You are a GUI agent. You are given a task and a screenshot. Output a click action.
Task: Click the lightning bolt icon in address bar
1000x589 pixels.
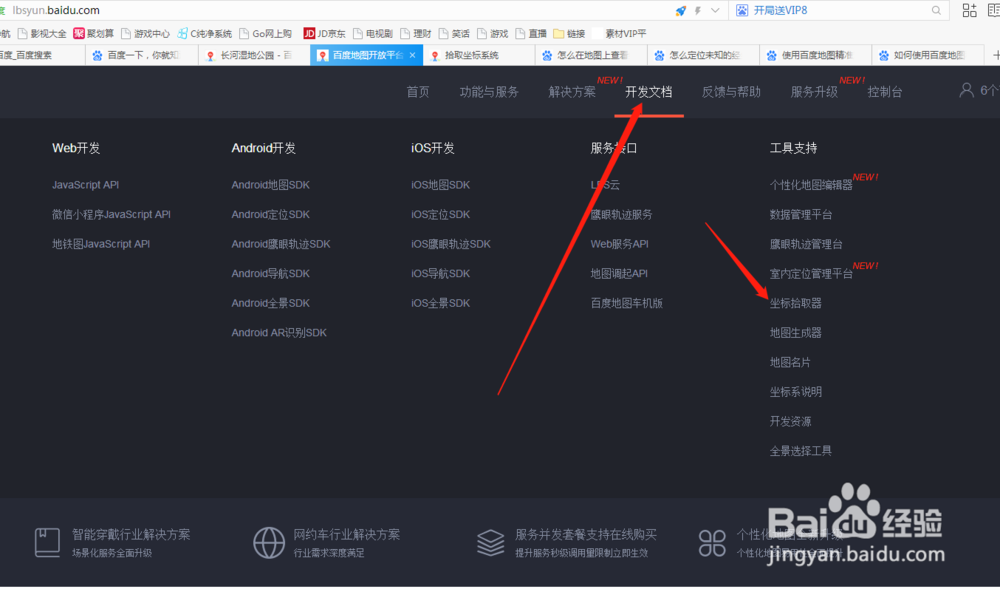click(698, 11)
